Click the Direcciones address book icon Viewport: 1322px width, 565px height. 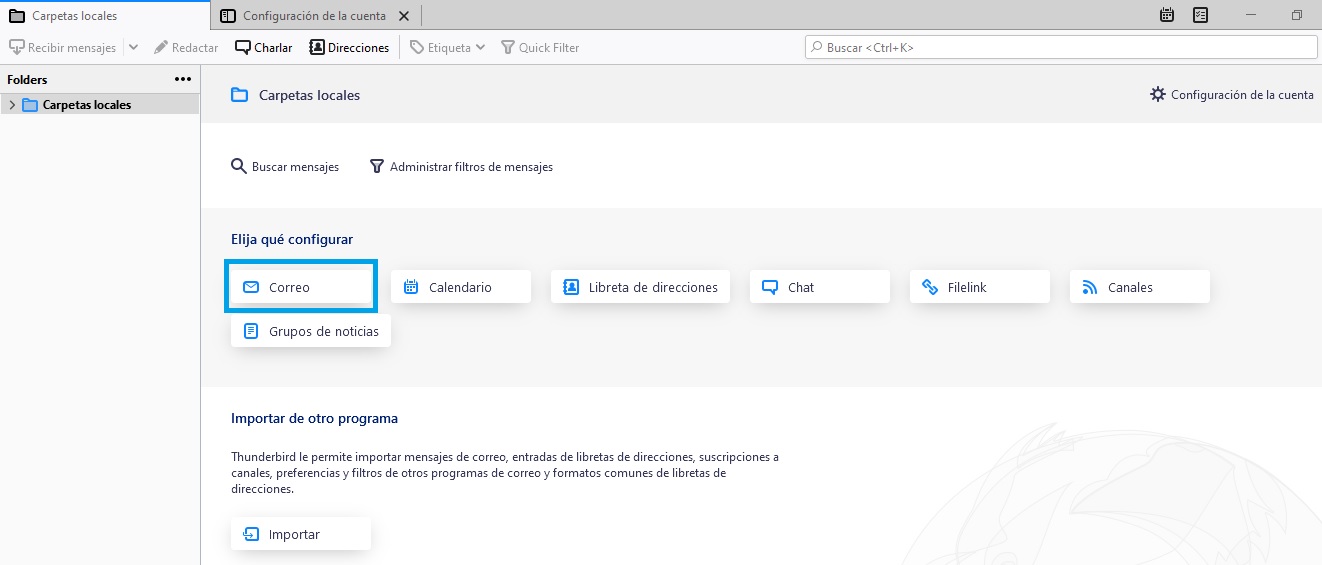point(317,47)
